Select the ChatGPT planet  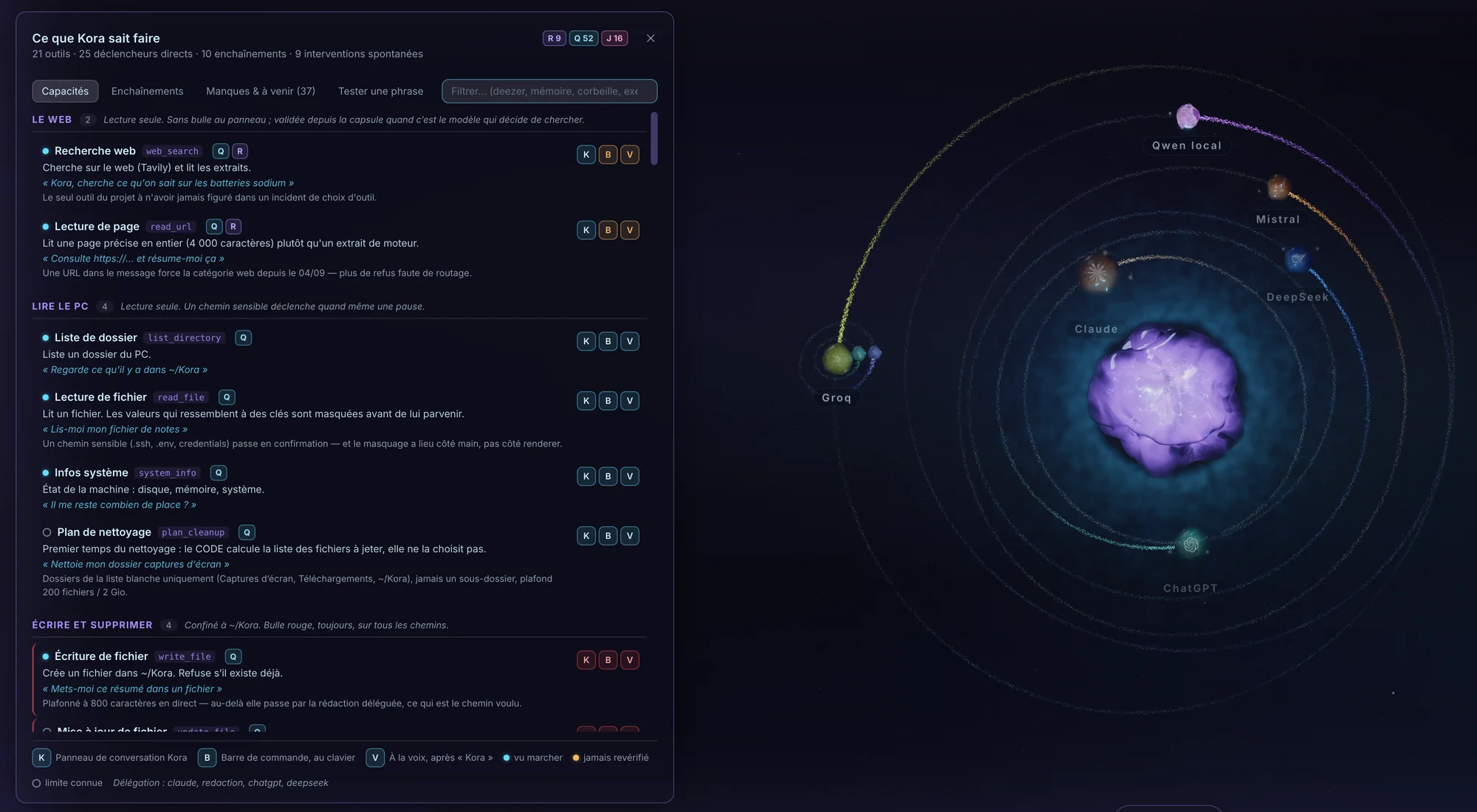point(1190,545)
